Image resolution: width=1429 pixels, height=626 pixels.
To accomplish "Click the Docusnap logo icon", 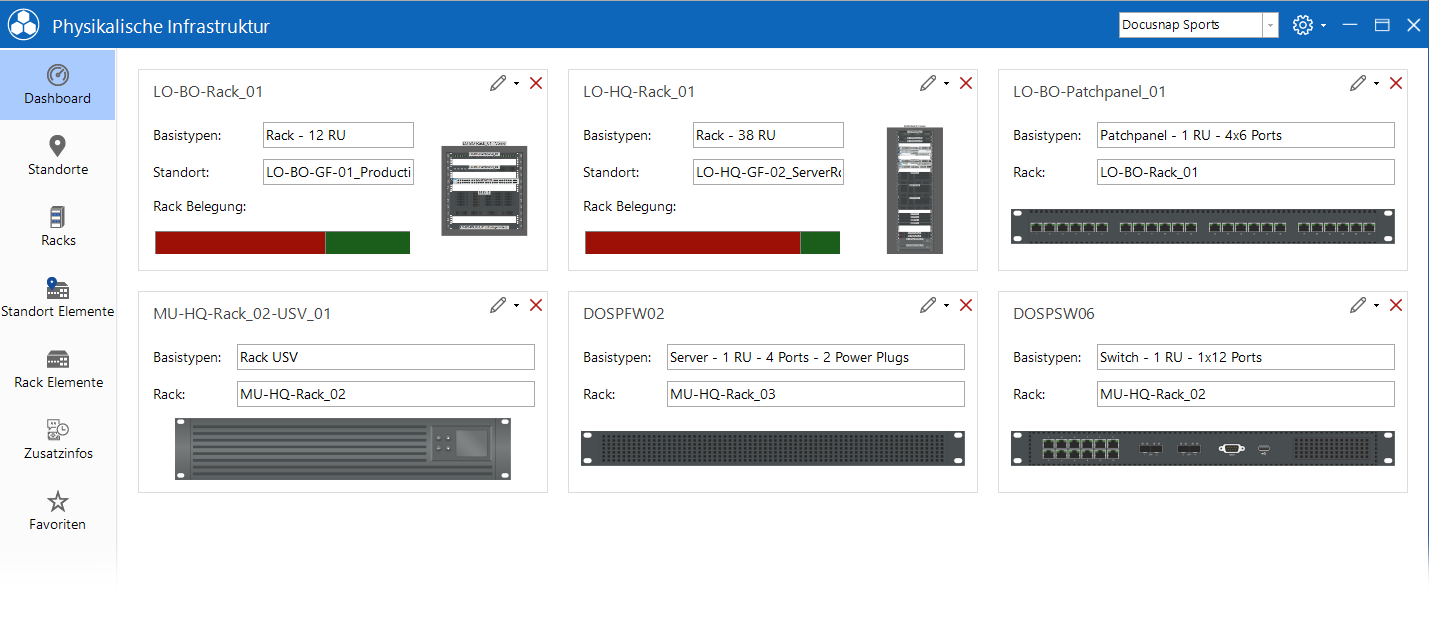I will 24,25.
